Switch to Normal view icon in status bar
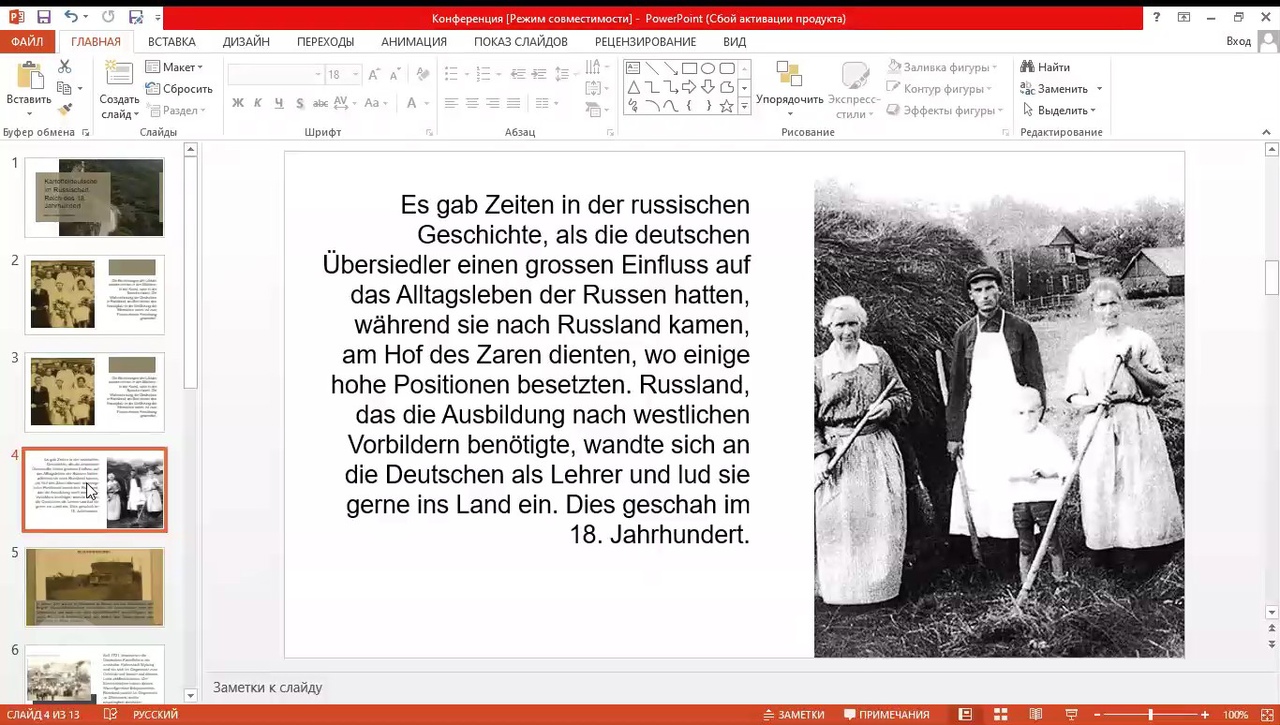Image resolution: width=1280 pixels, height=725 pixels. tap(965, 715)
